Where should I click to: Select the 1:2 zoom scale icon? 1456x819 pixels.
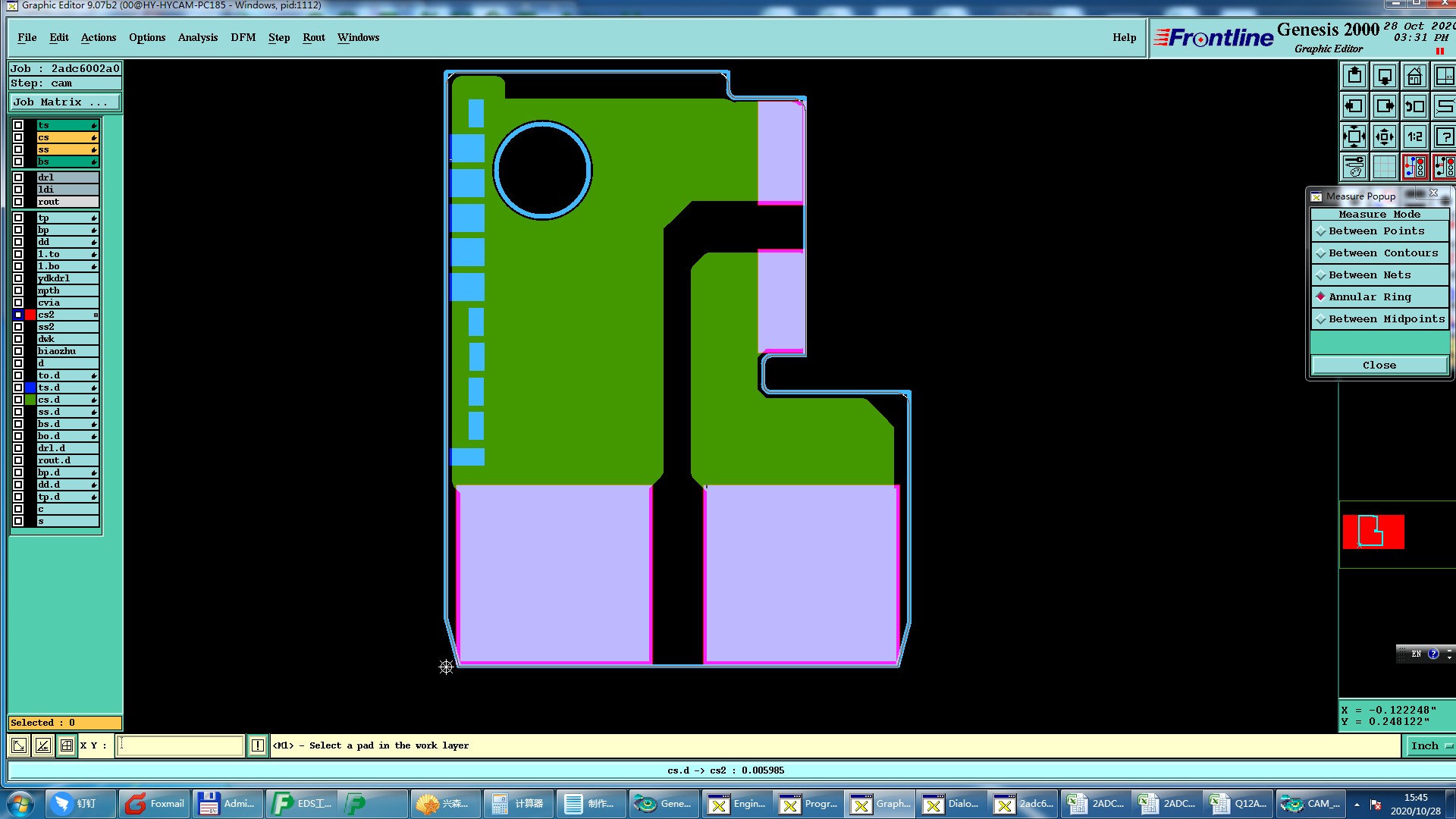click(x=1414, y=137)
